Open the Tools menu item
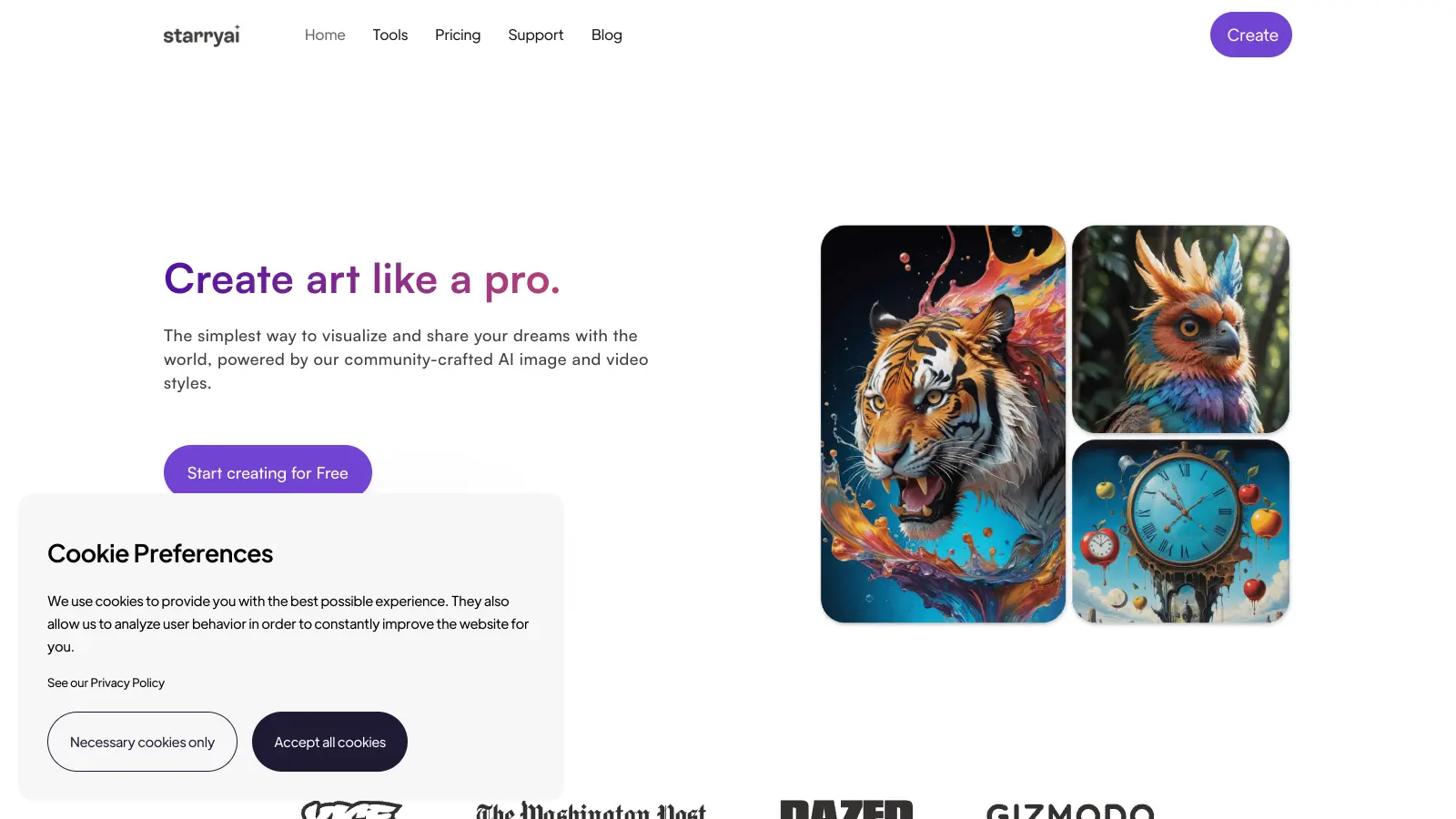This screenshot has width=1456, height=819. tap(390, 35)
